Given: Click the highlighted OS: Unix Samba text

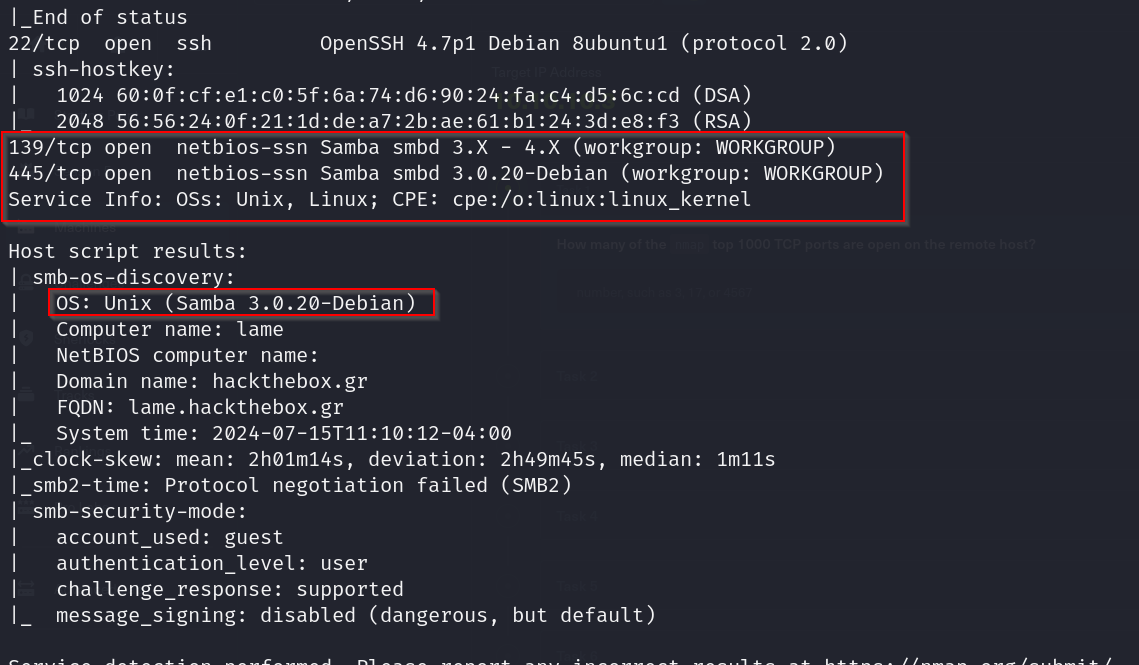Looking at the screenshot, I should coord(236,304).
